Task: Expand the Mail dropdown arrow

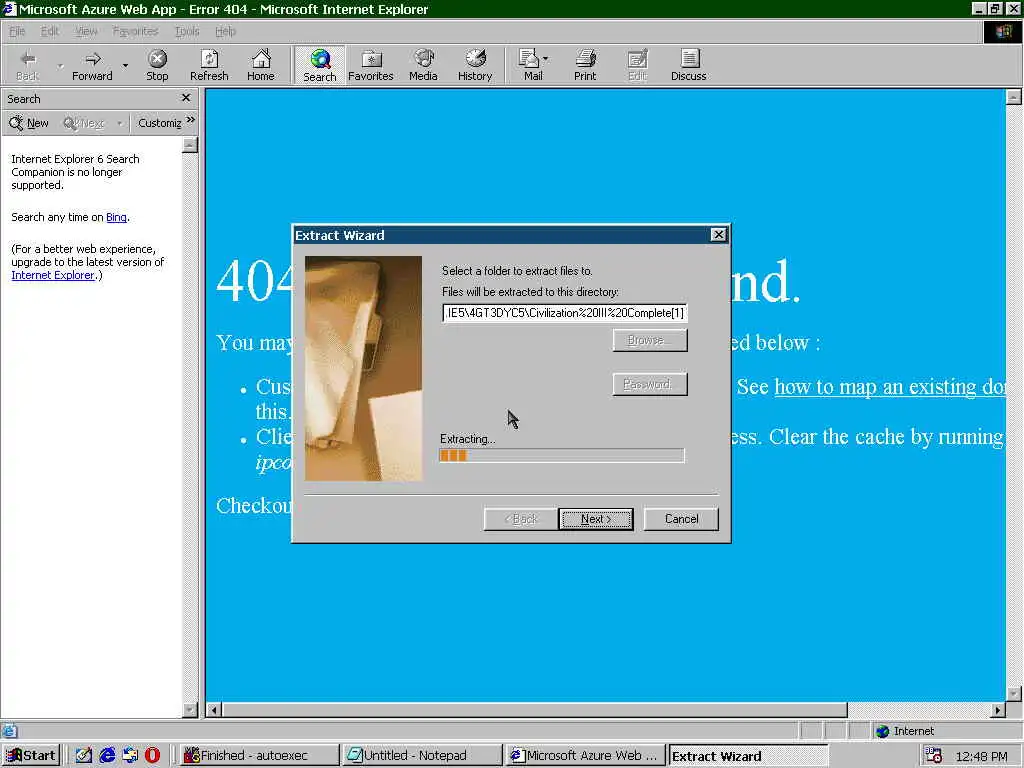Action: coord(545,59)
